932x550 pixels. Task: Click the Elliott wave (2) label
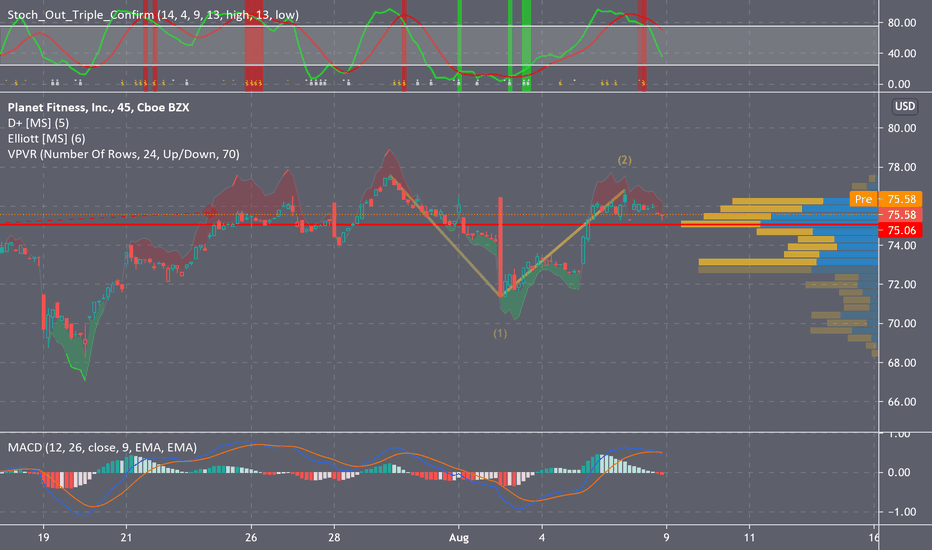coord(625,160)
